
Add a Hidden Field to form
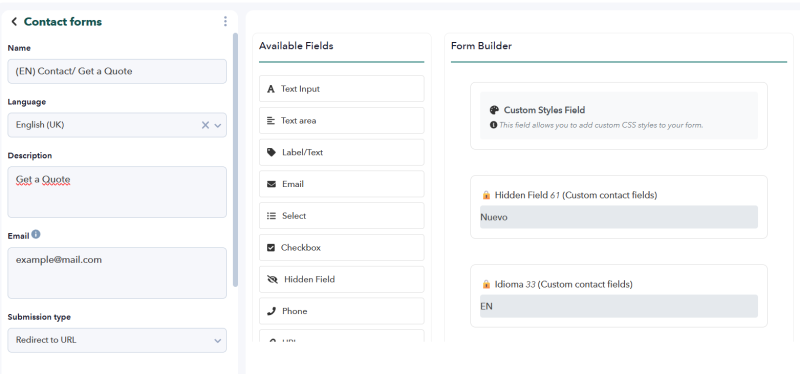pyautogui.click(x=341, y=279)
